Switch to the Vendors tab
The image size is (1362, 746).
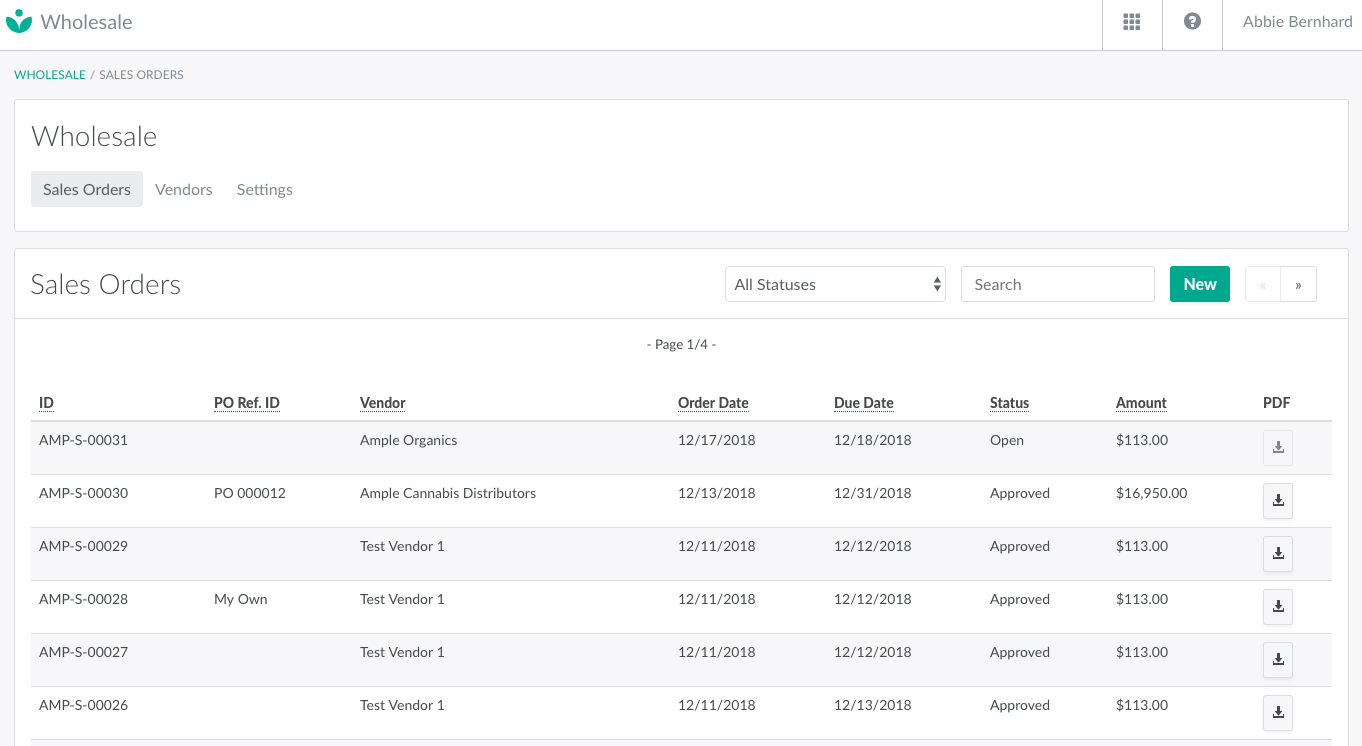(184, 189)
